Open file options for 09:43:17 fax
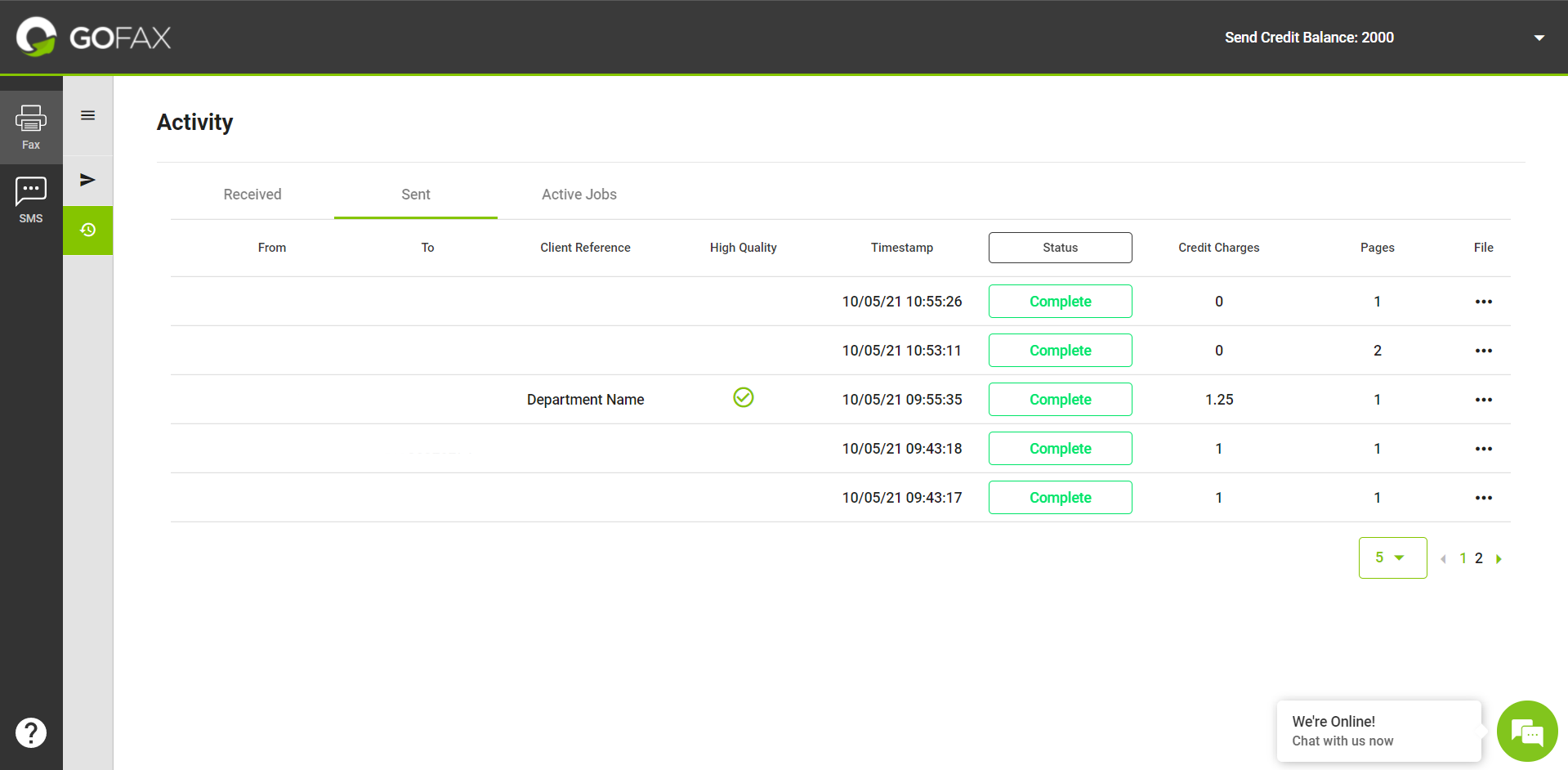Viewport: 1568px width, 770px height. point(1484,498)
